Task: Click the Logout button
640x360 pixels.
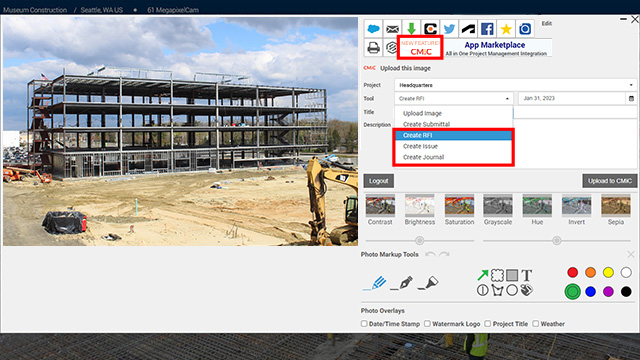Action: (x=378, y=181)
